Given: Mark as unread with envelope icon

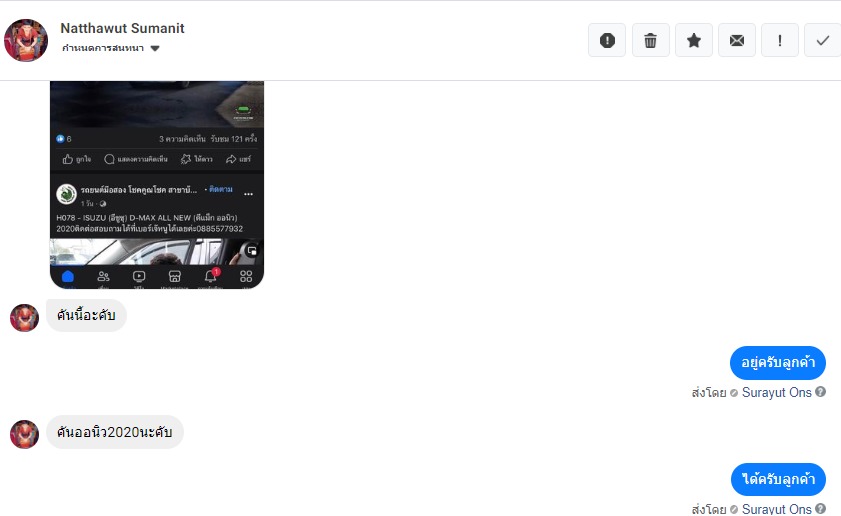Looking at the screenshot, I should [737, 40].
